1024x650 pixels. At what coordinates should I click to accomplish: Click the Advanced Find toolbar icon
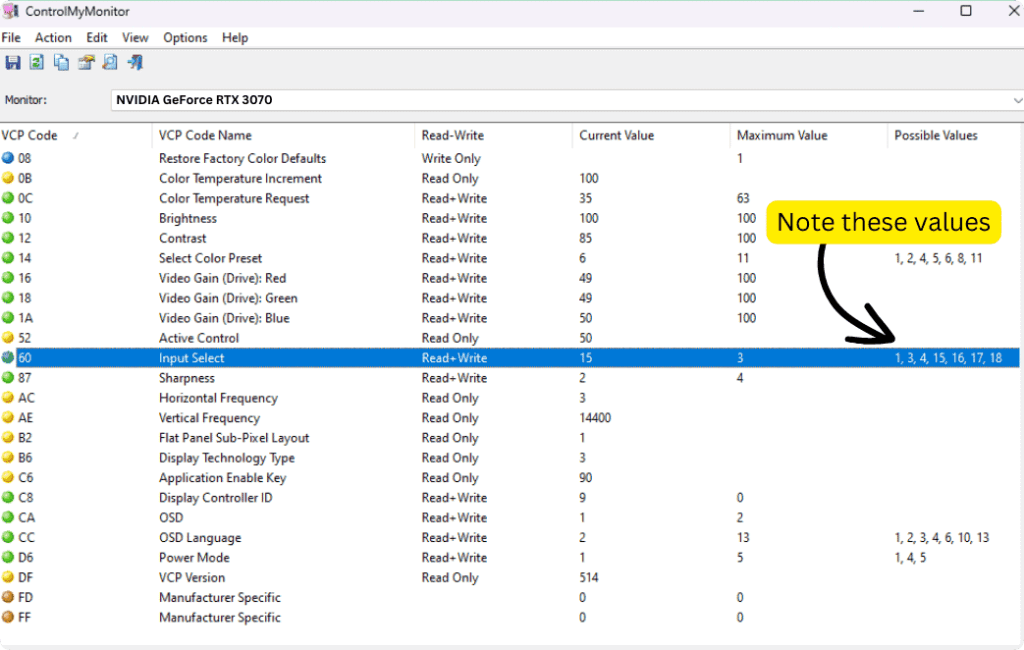pyautogui.click(x=108, y=62)
